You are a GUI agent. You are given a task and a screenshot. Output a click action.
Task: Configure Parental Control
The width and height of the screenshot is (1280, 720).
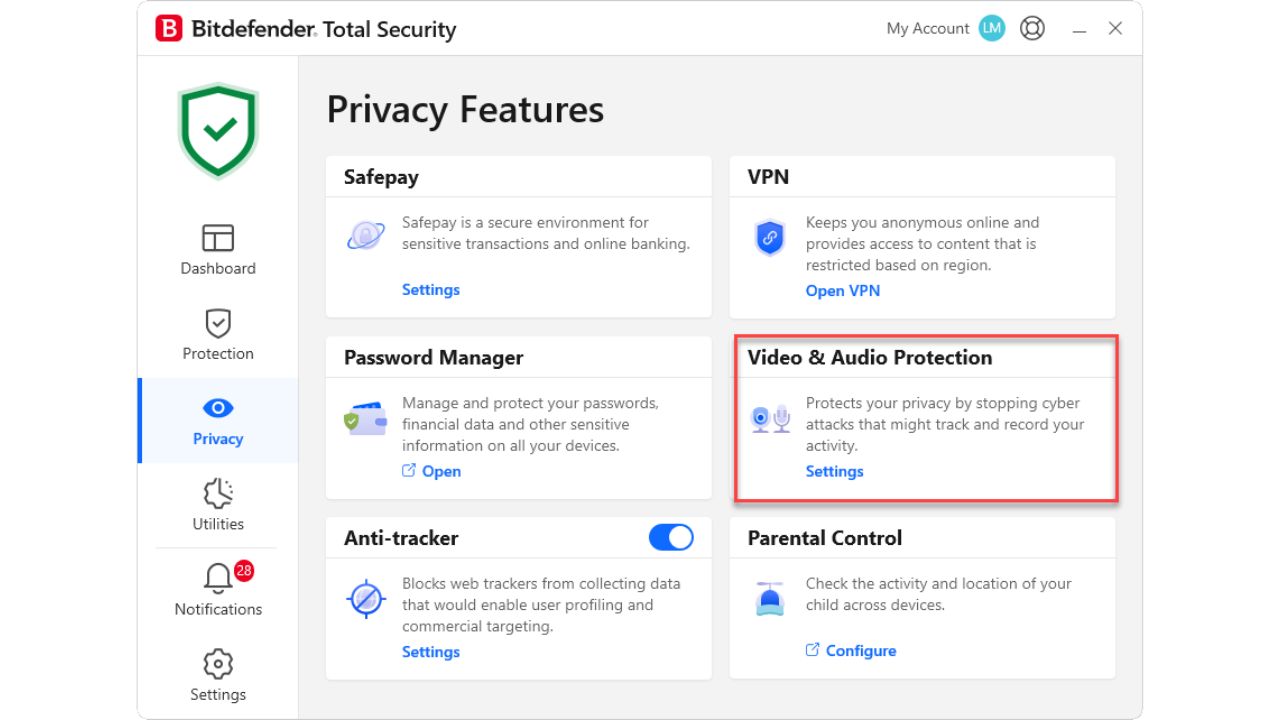(860, 650)
